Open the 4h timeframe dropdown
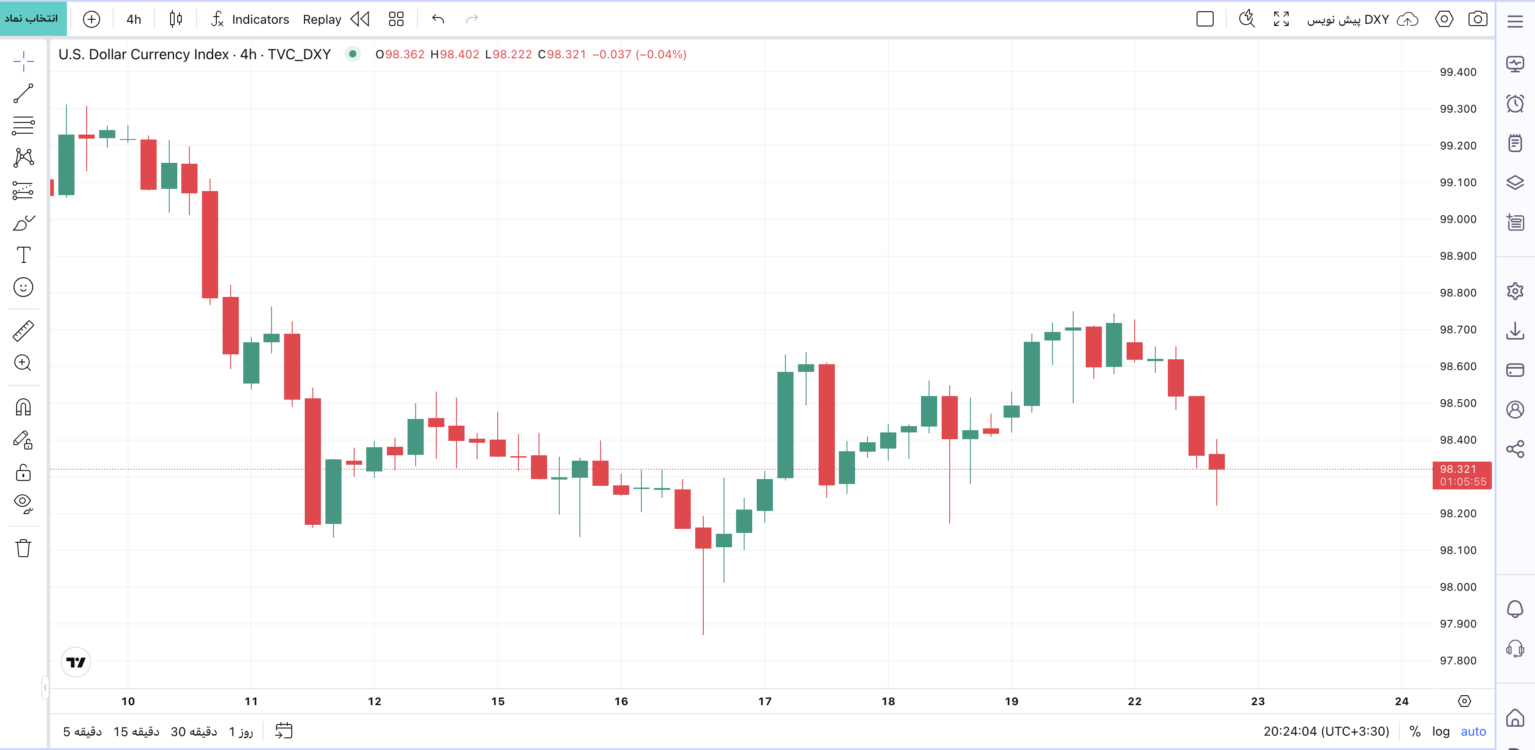Viewport: 1535px width, 750px height. [x=134, y=19]
